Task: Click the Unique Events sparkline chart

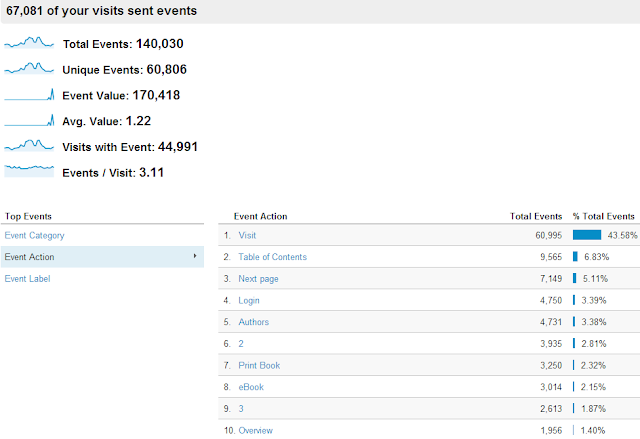Action: point(29,69)
